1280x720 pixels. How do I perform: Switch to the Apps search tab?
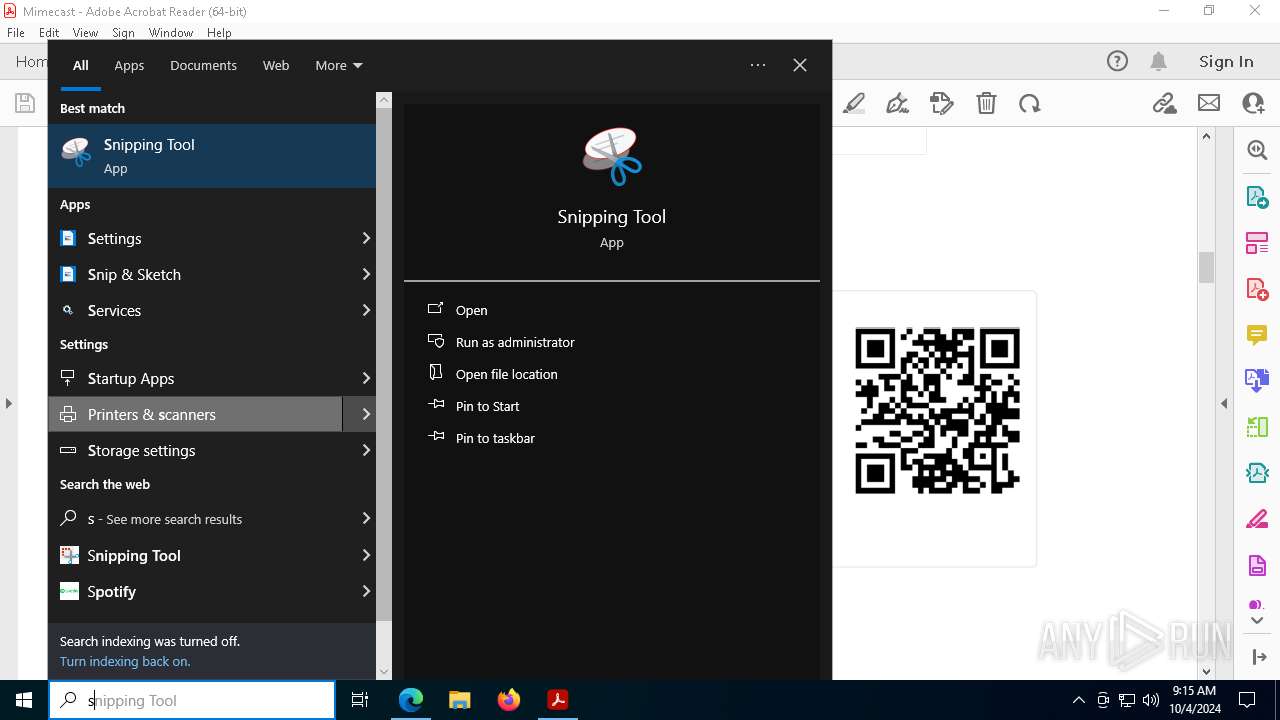click(129, 65)
